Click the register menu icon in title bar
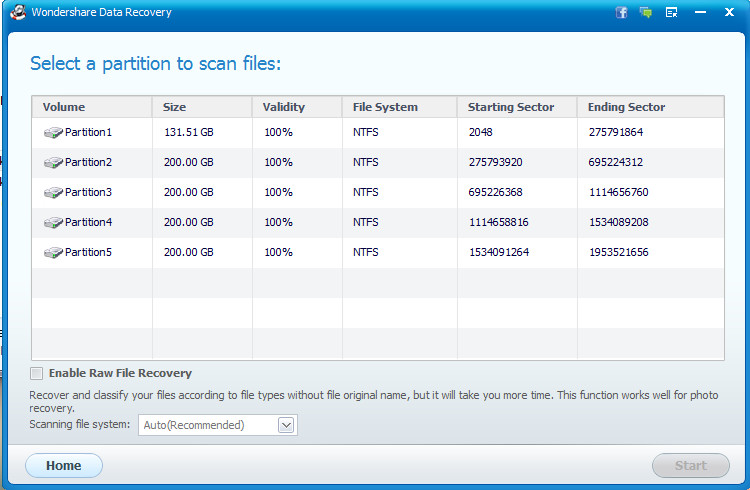 point(672,12)
